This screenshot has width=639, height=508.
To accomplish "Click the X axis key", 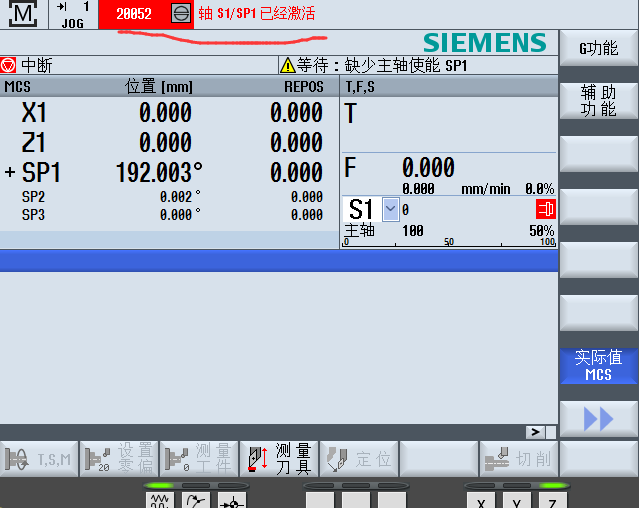I will tap(481, 501).
